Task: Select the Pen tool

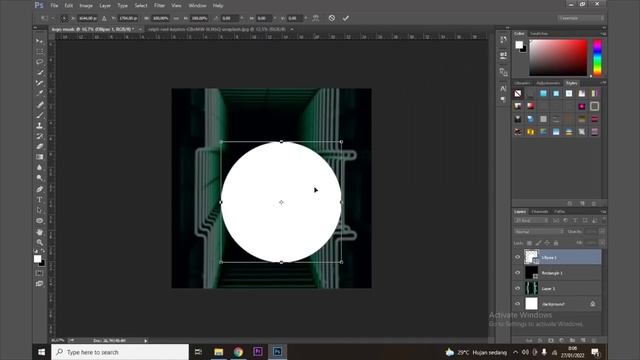Action: pos(39,189)
